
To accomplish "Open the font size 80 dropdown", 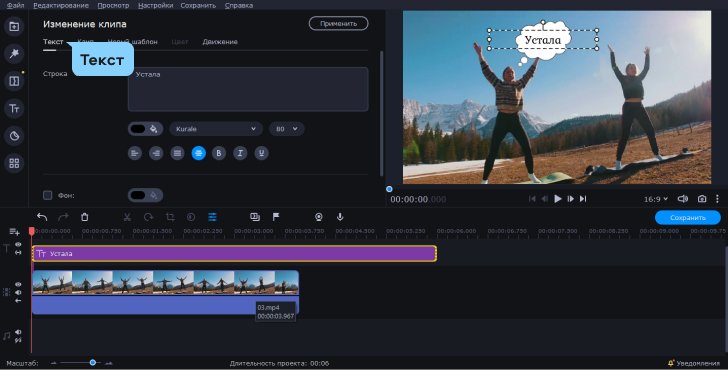I will point(286,129).
